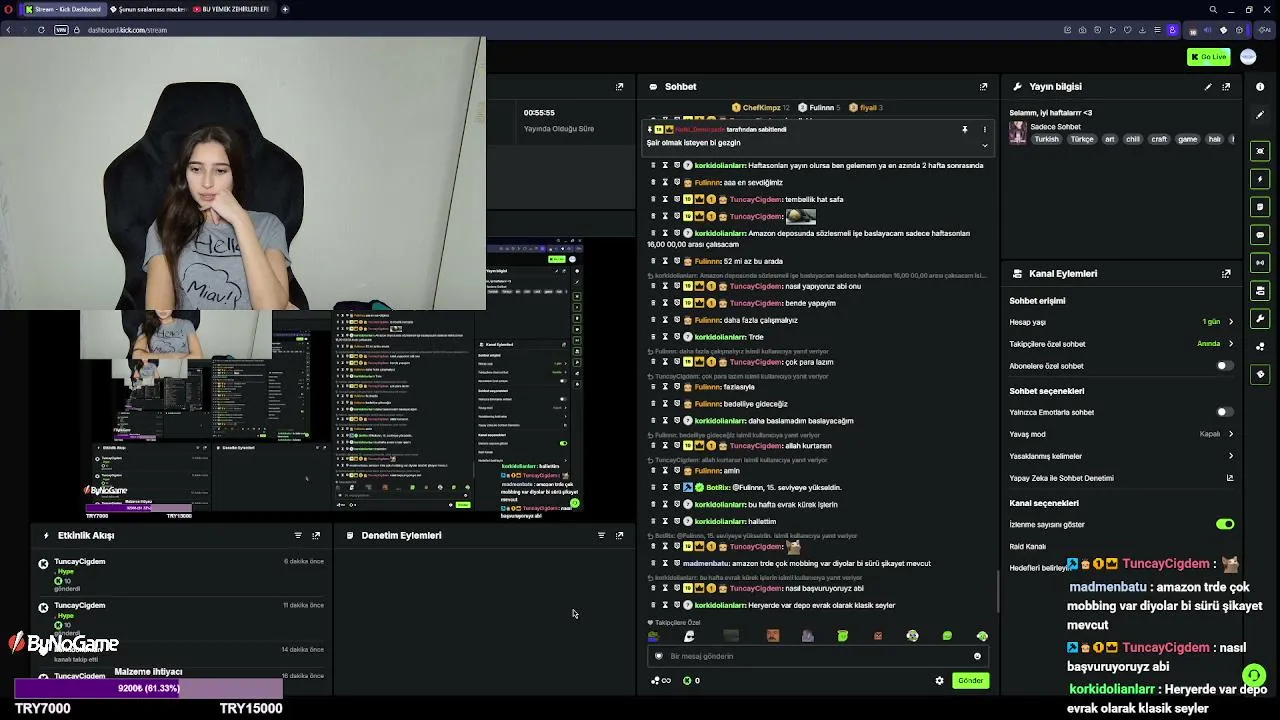Screen dimensions: 1280x720
Task: Click the 9200₺ donation progress bar
Action: click(149, 689)
